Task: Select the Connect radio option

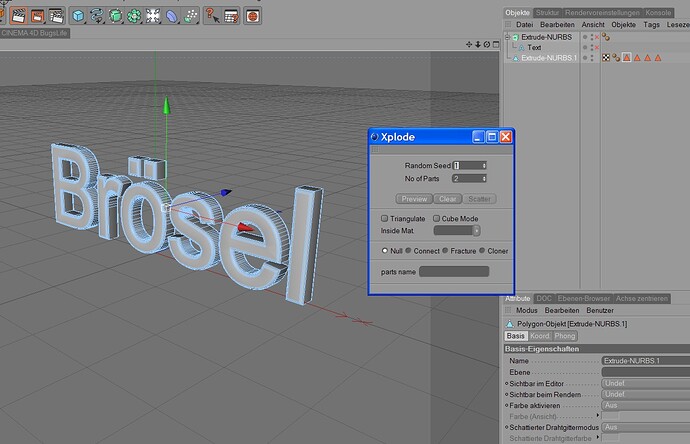Action: (408, 250)
